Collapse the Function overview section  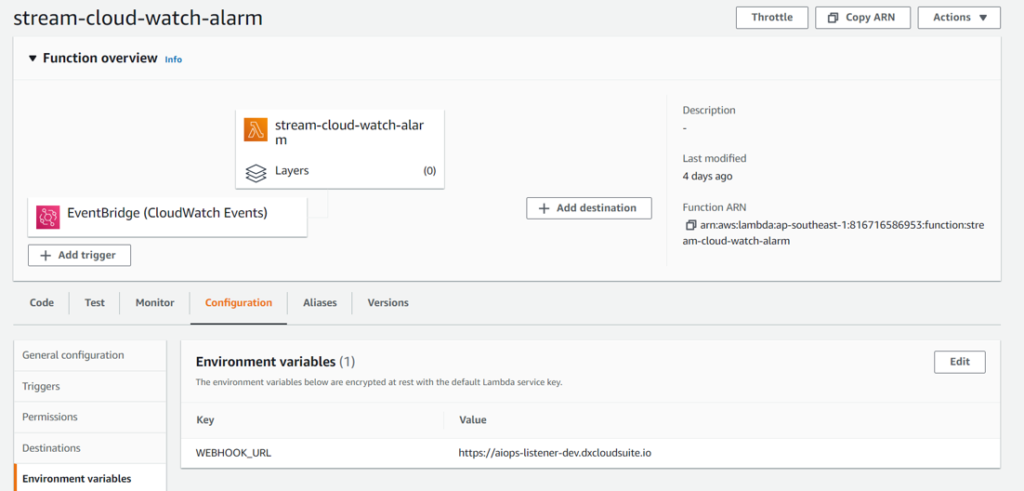pyautogui.click(x=33, y=58)
